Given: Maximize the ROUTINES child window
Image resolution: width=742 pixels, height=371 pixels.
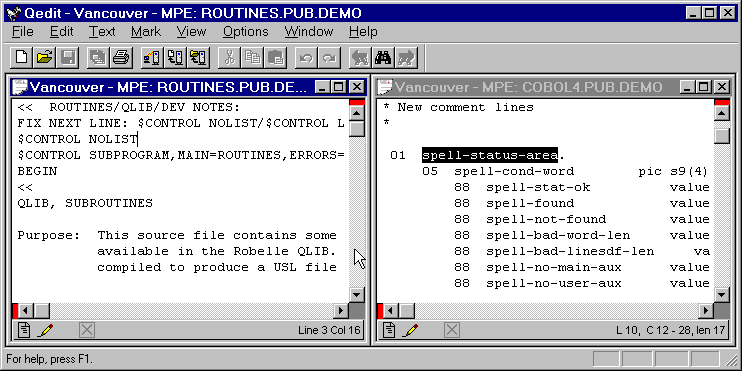Looking at the screenshot, I should tap(339, 87).
